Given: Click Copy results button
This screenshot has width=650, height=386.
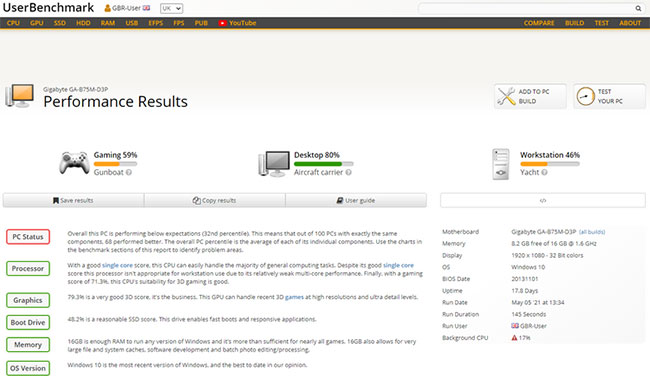Looking at the screenshot, I should coord(215,200).
